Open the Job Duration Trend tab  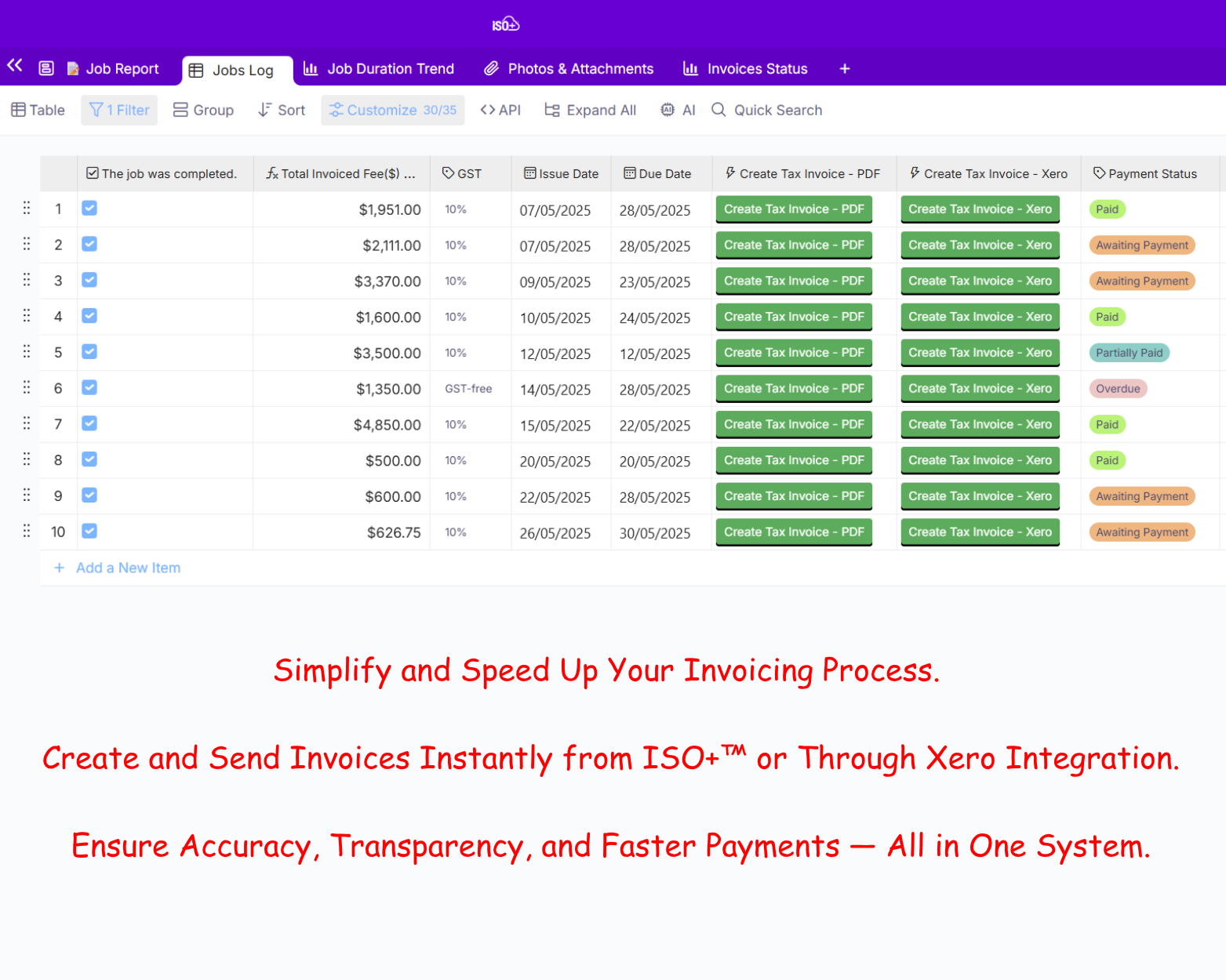[379, 69]
